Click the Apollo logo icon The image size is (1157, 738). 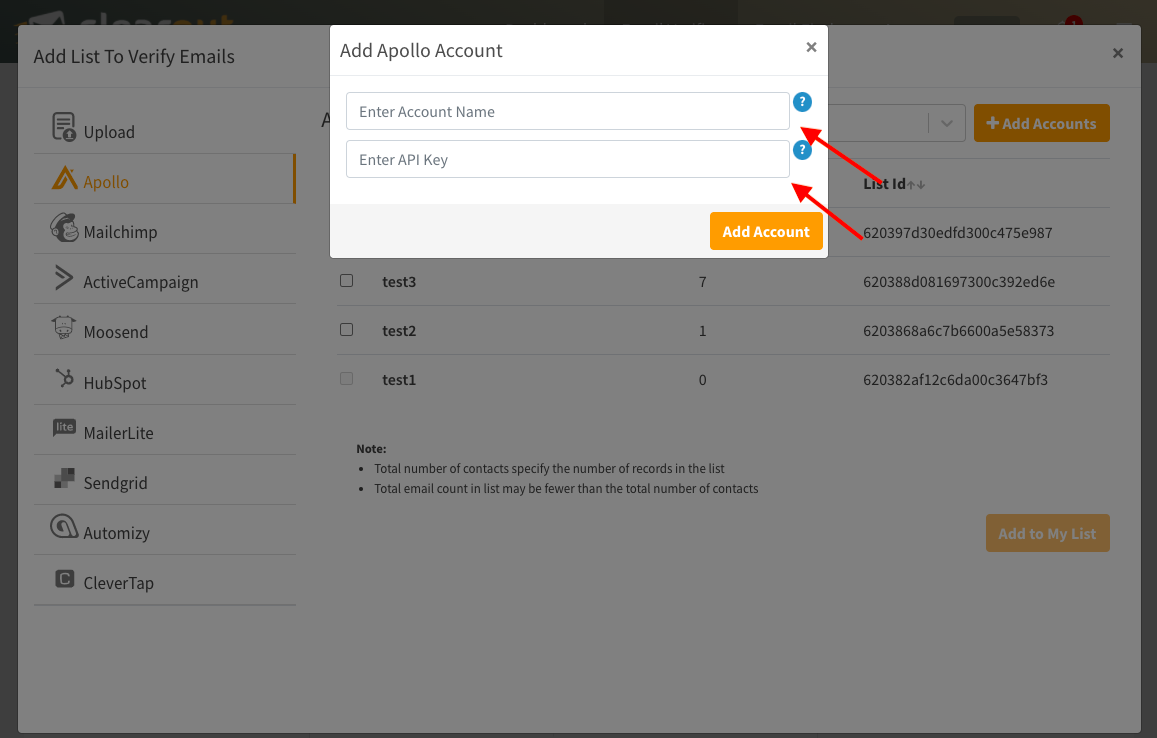point(65,178)
